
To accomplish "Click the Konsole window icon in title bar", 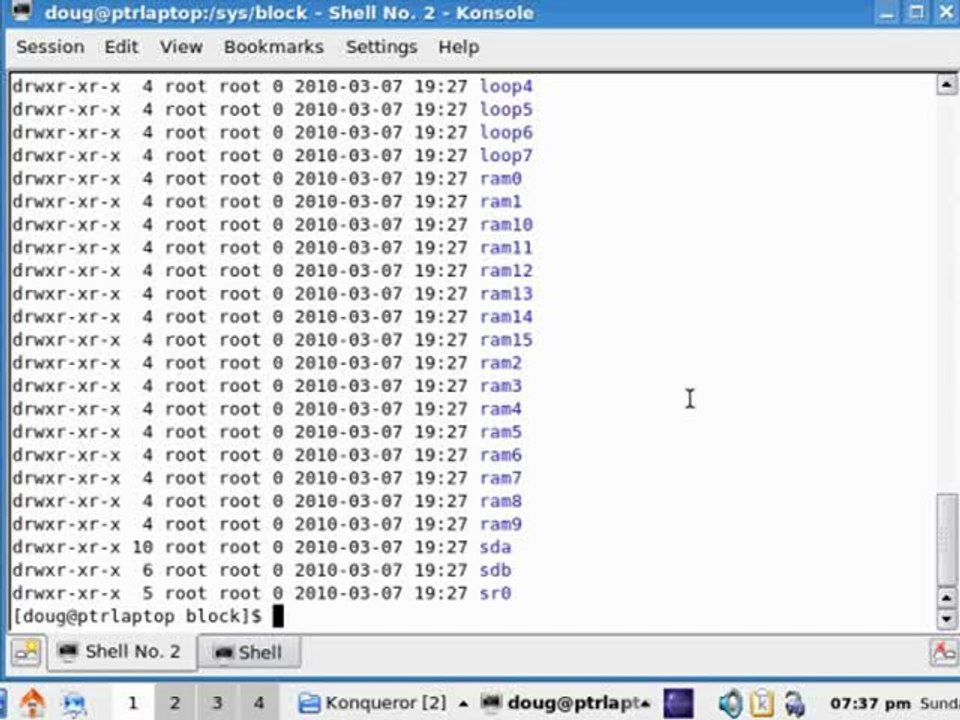I will coord(22,12).
